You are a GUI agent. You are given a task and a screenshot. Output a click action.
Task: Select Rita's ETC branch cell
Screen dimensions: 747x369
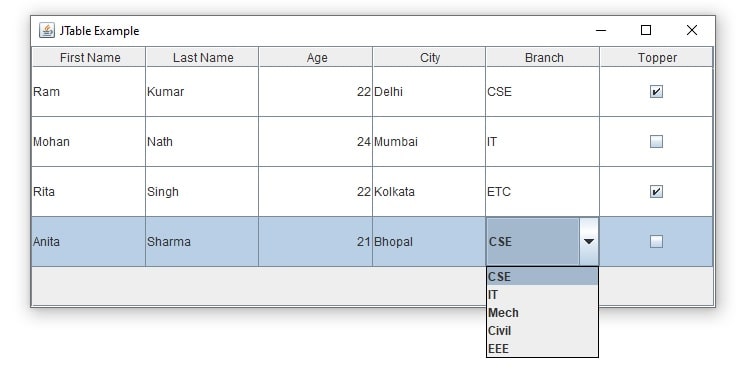[x=543, y=191]
